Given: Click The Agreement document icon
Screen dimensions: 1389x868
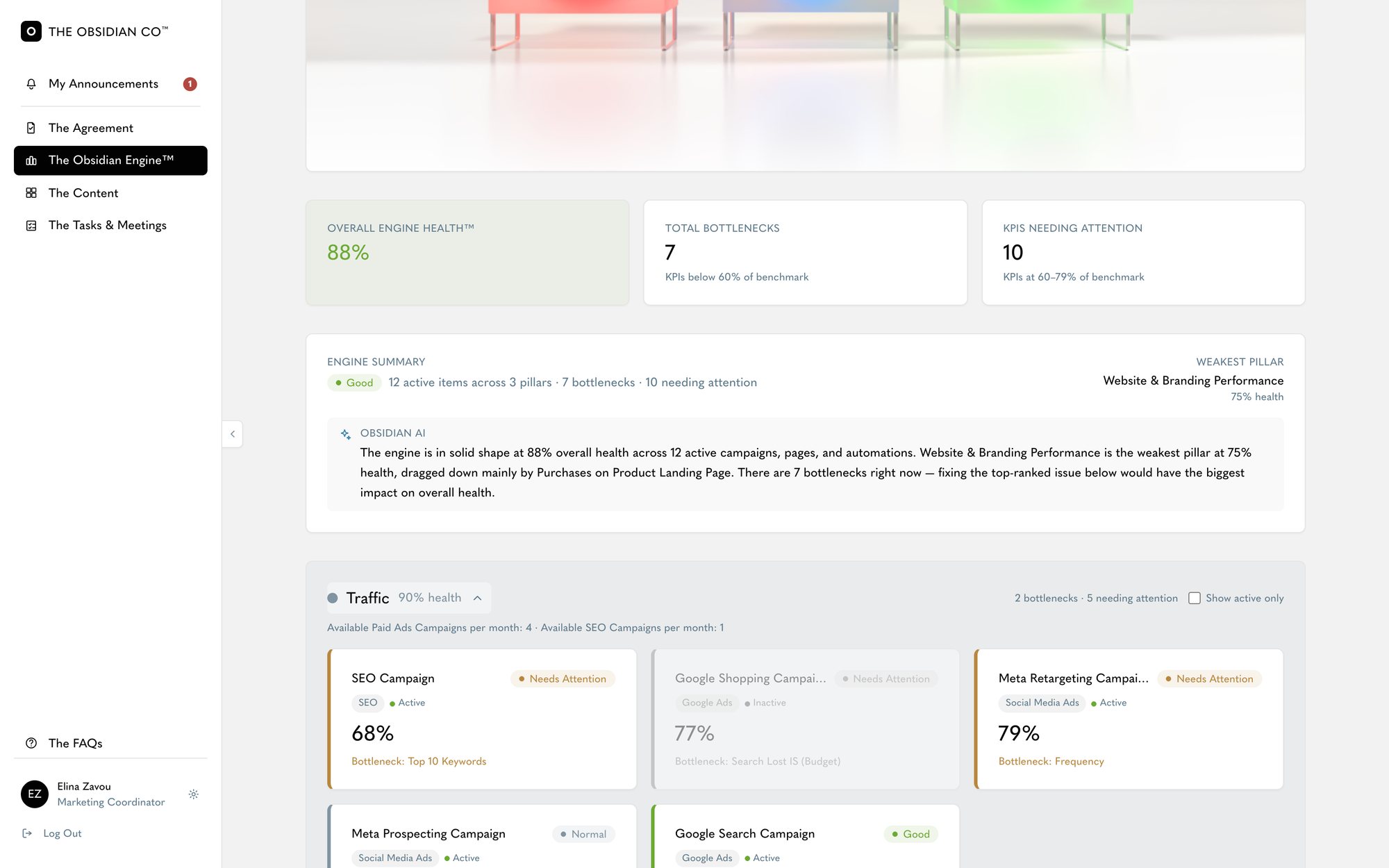Looking at the screenshot, I should [x=31, y=128].
